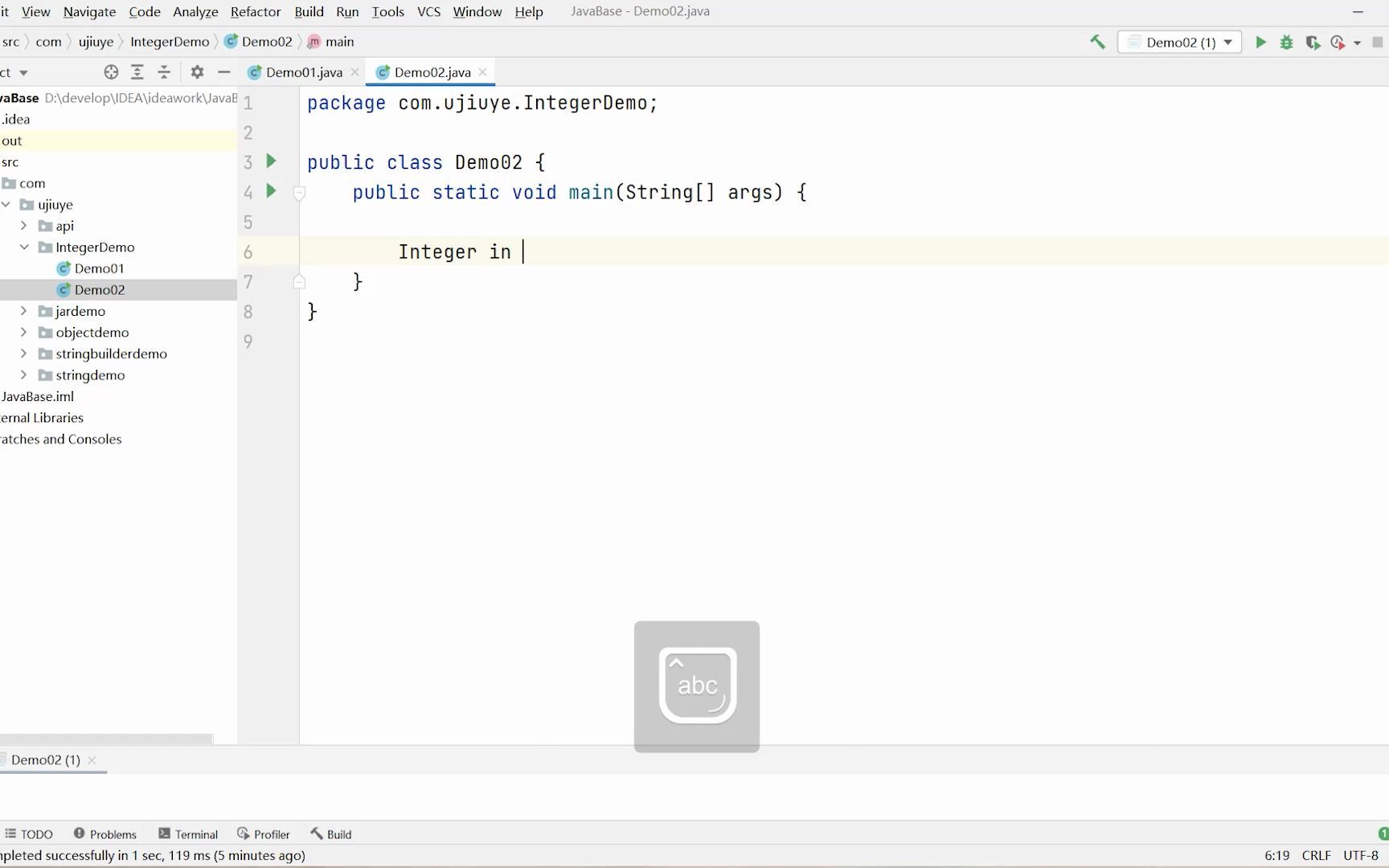Click the Demo02 class breadcrumb

point(259,42)
